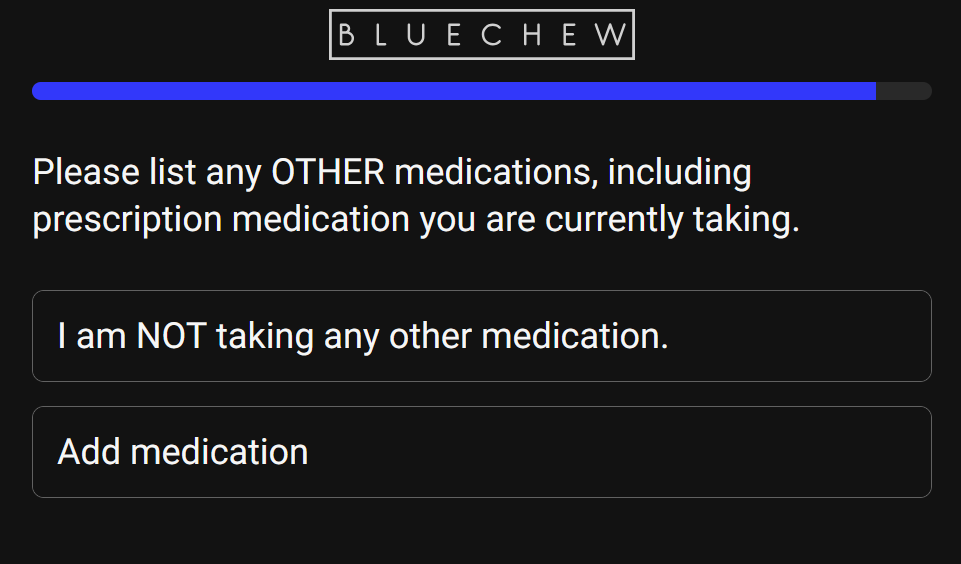The image size is (961, 564).
Task: Click the word OTHER in the question
Action: click(x=328, y=172)
